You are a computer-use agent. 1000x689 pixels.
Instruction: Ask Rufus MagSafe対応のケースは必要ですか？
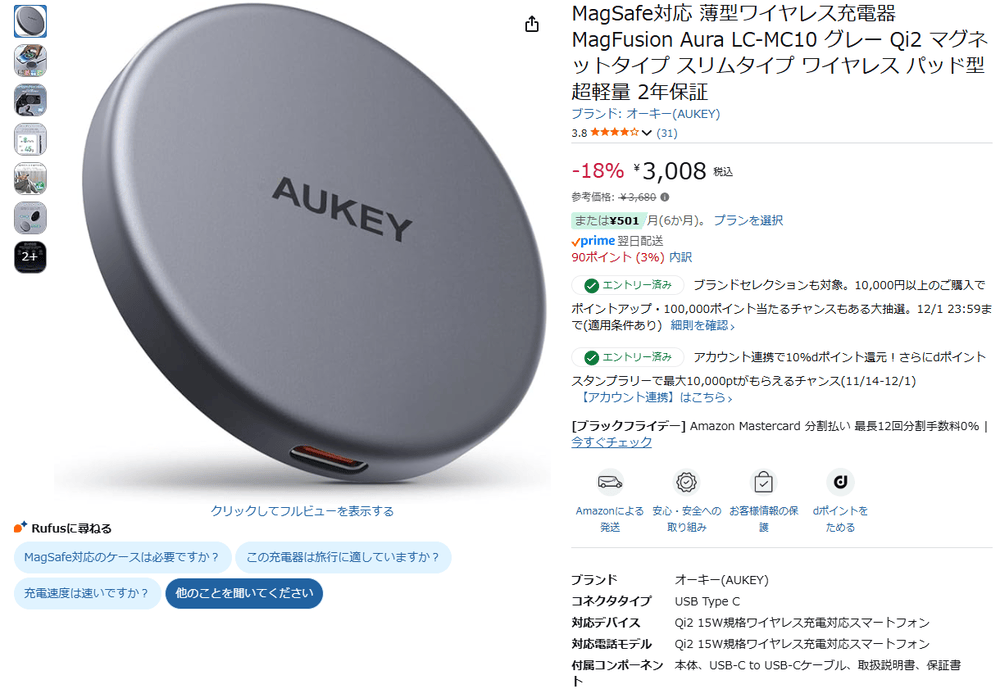pos(122,557)
